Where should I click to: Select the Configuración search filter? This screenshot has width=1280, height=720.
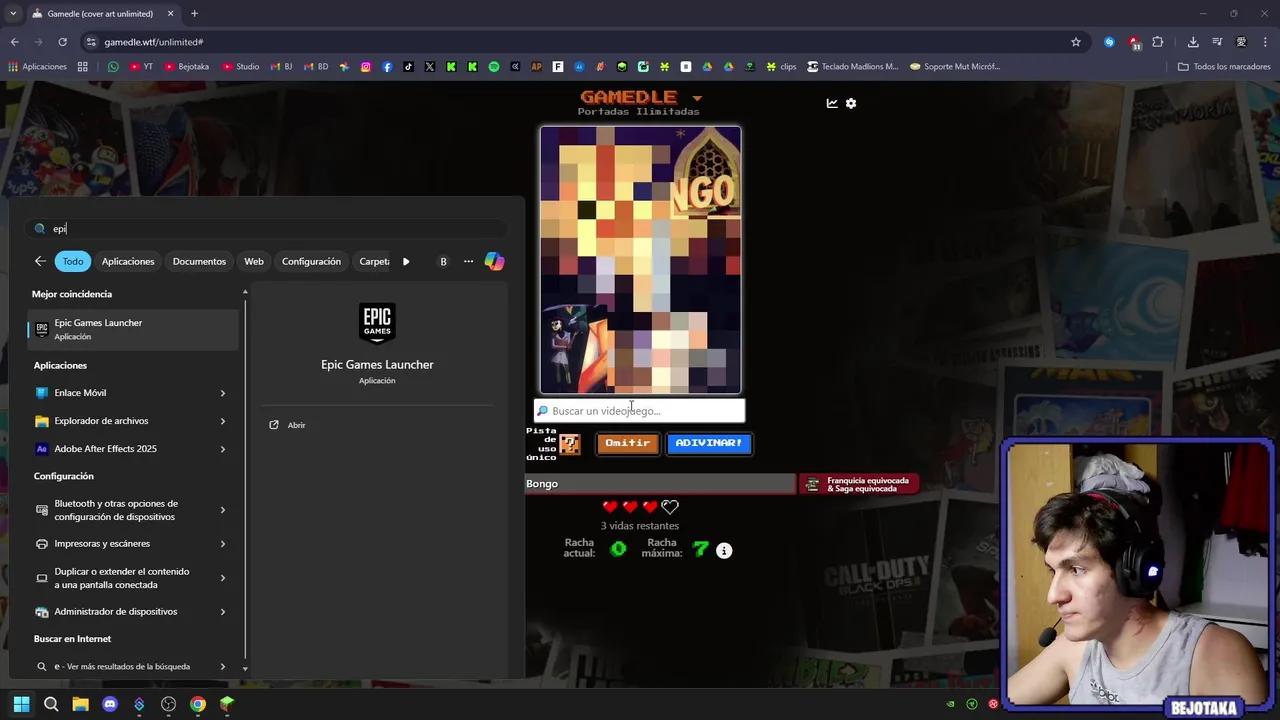click(311, 261)
